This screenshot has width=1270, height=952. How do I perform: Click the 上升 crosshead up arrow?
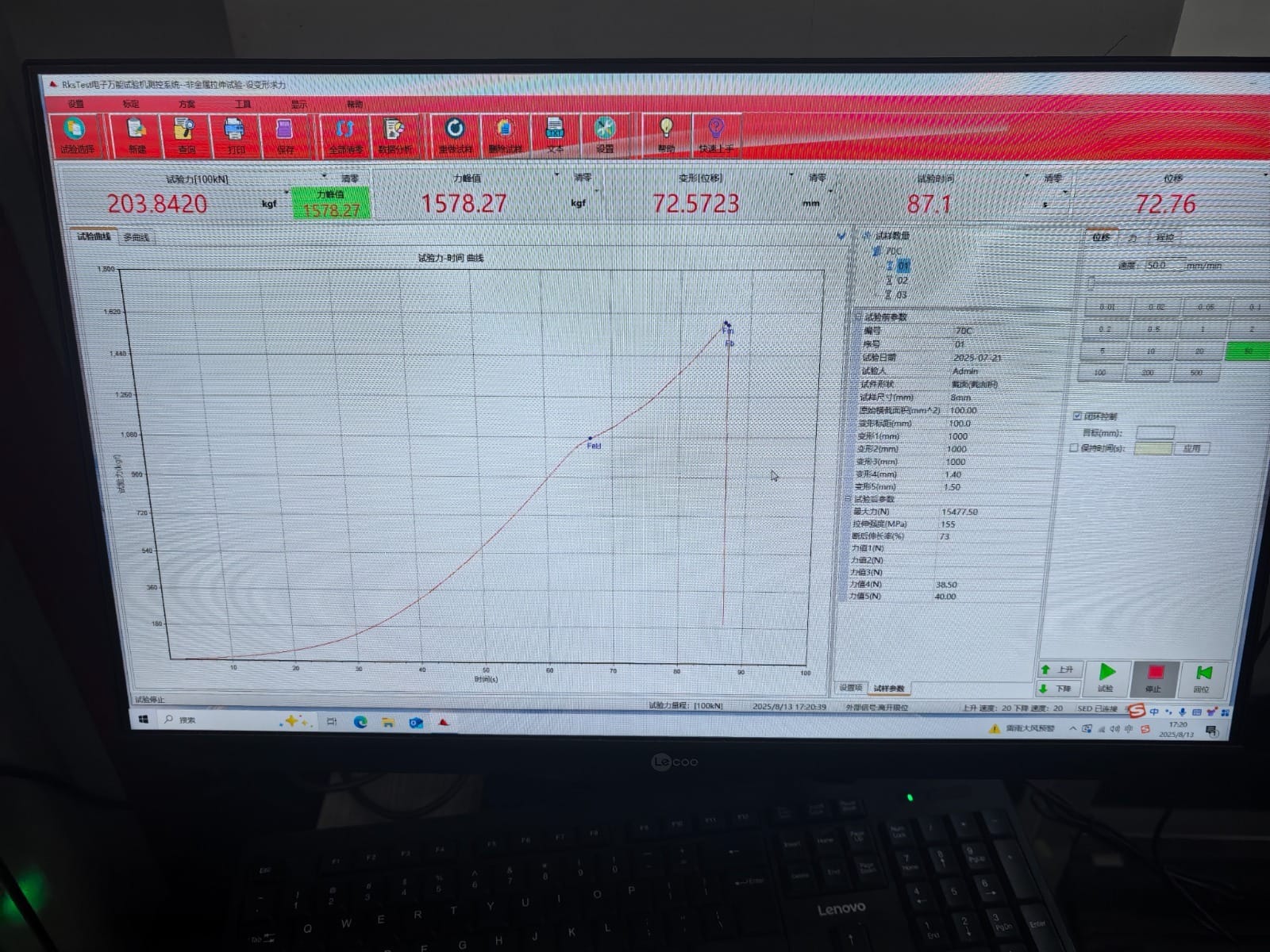(x=1058, y=670)
